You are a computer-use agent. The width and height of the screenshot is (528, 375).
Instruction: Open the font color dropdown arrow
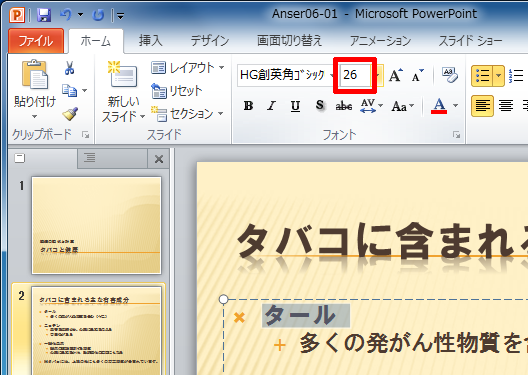(x=455, y=106)
